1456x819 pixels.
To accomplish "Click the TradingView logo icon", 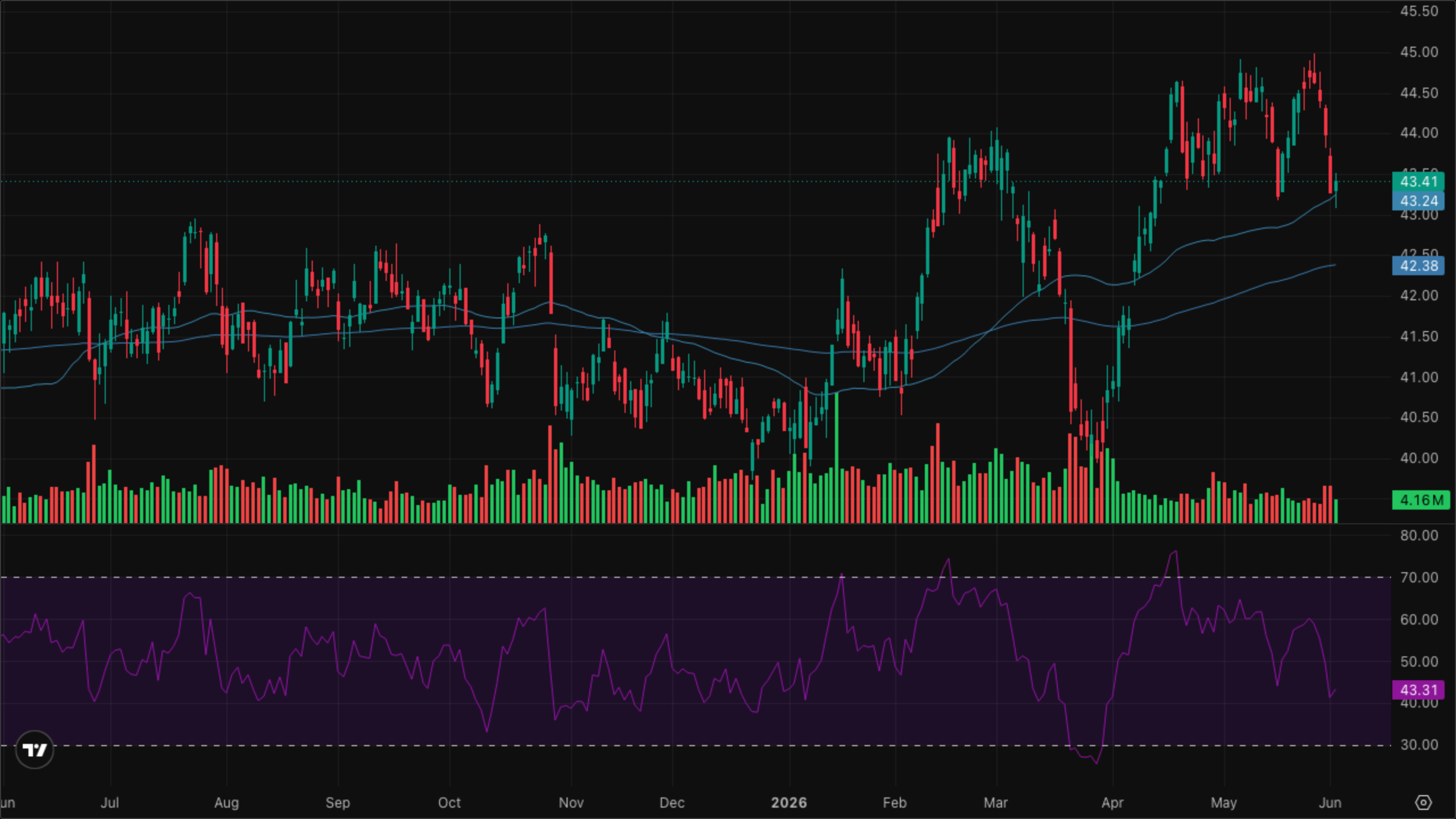I will click(x=35, y=750).
